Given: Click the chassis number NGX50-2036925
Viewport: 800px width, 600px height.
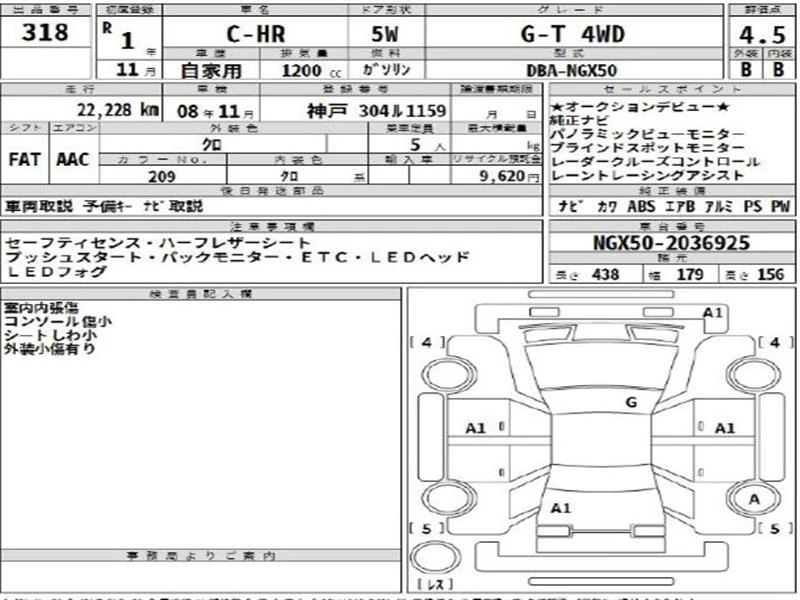Looking at the screenshot, I should coord(671,243).
